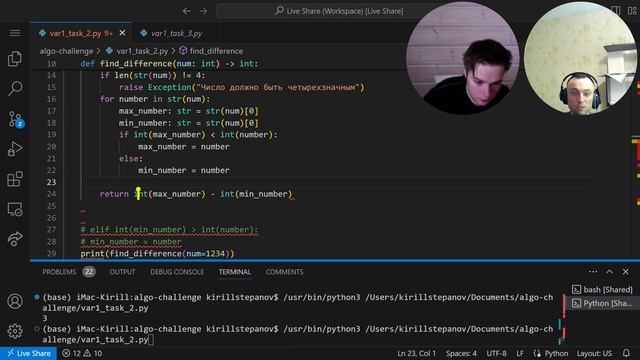Viewport: 640px width, 360px height.
Task: Open the TERMINAL panel tab
Action: (235, 272)
